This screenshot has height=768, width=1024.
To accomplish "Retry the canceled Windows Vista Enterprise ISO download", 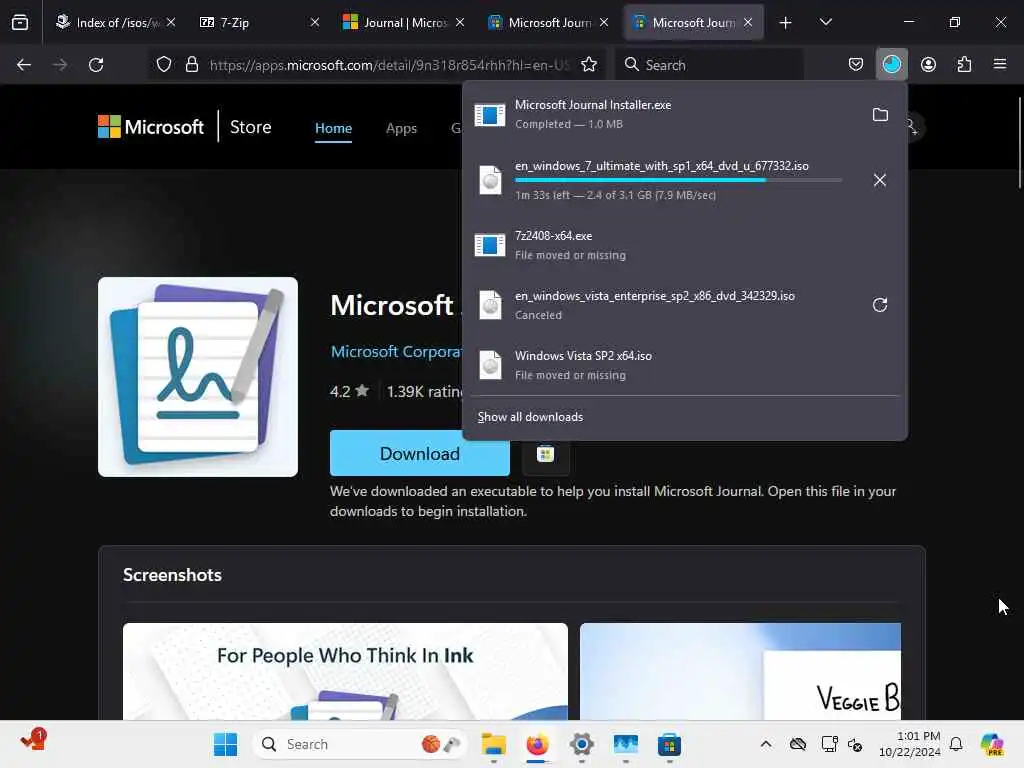I will tap(880, 305).
